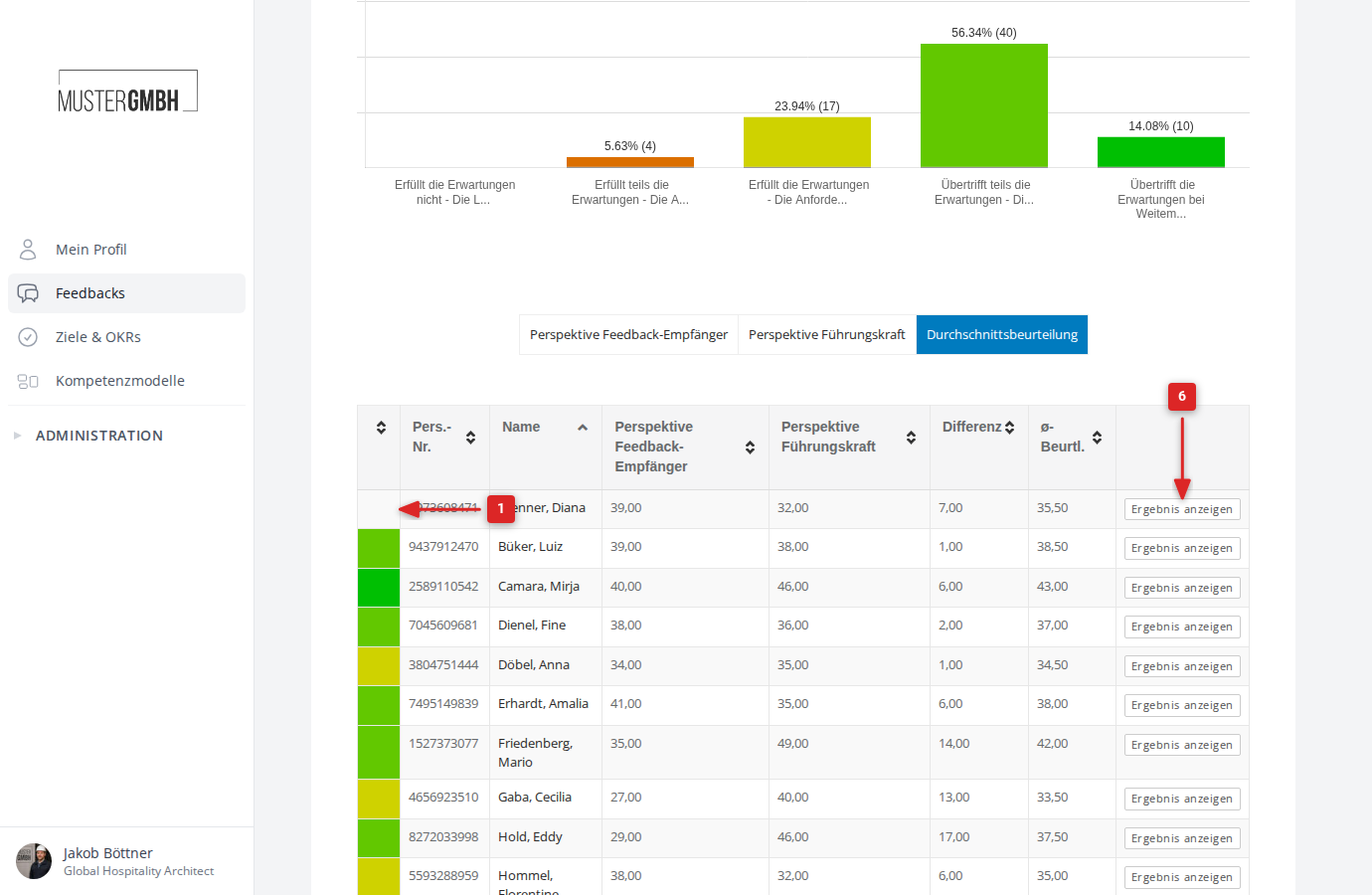Image resolution: width=1372 pixels, height=895 pixels.
Task: Sort table by the first color column
Action: coord(381,428)
